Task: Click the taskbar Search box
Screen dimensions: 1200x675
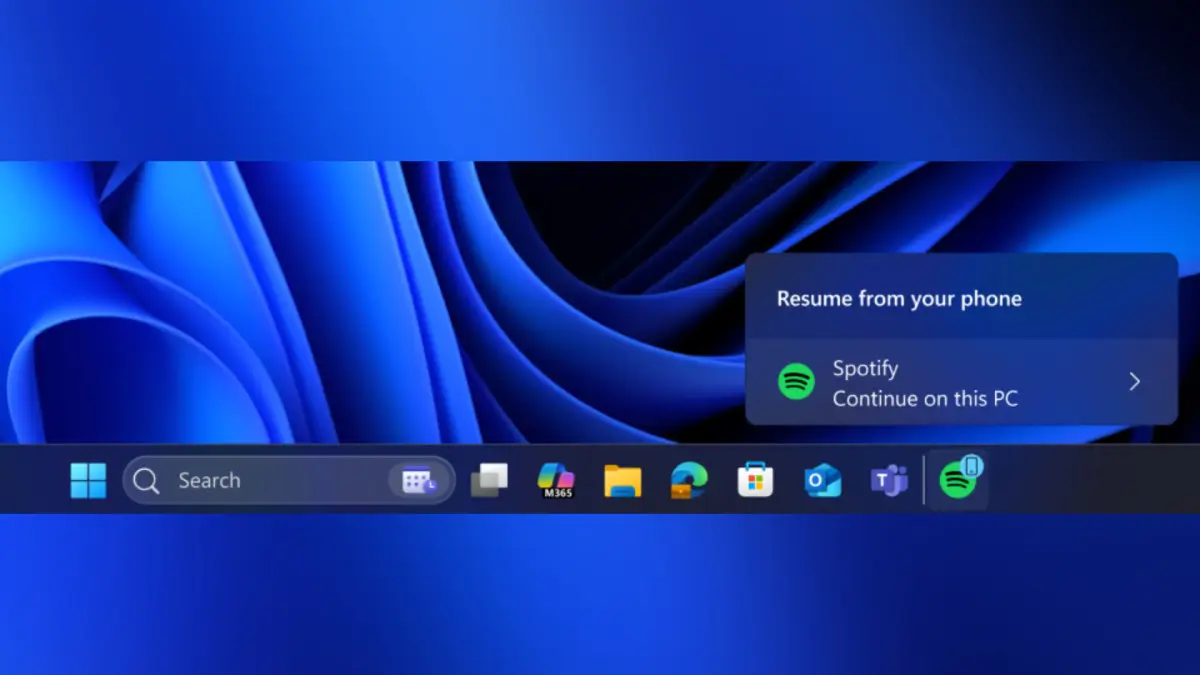Action: 289,481
